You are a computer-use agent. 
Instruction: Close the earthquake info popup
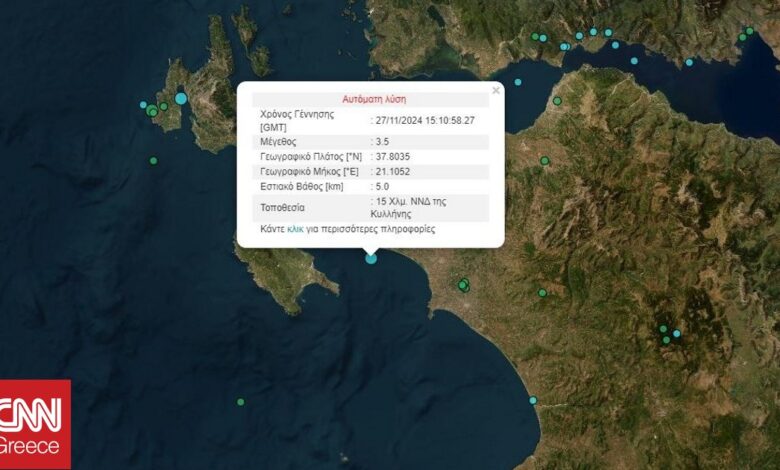tap(495, 90)
